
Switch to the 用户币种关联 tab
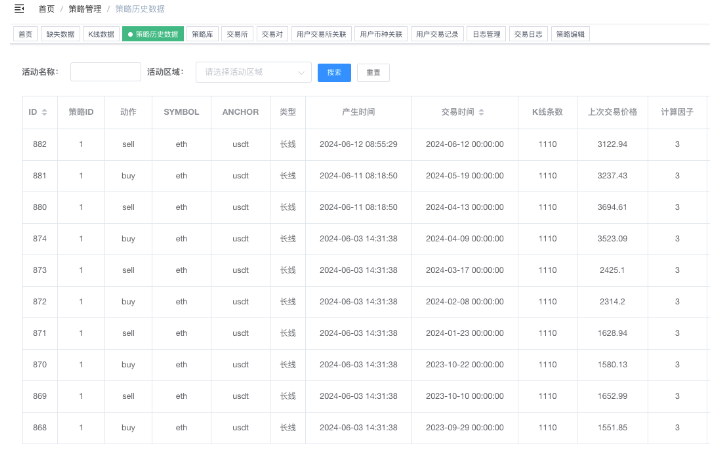tap(381, 34)
